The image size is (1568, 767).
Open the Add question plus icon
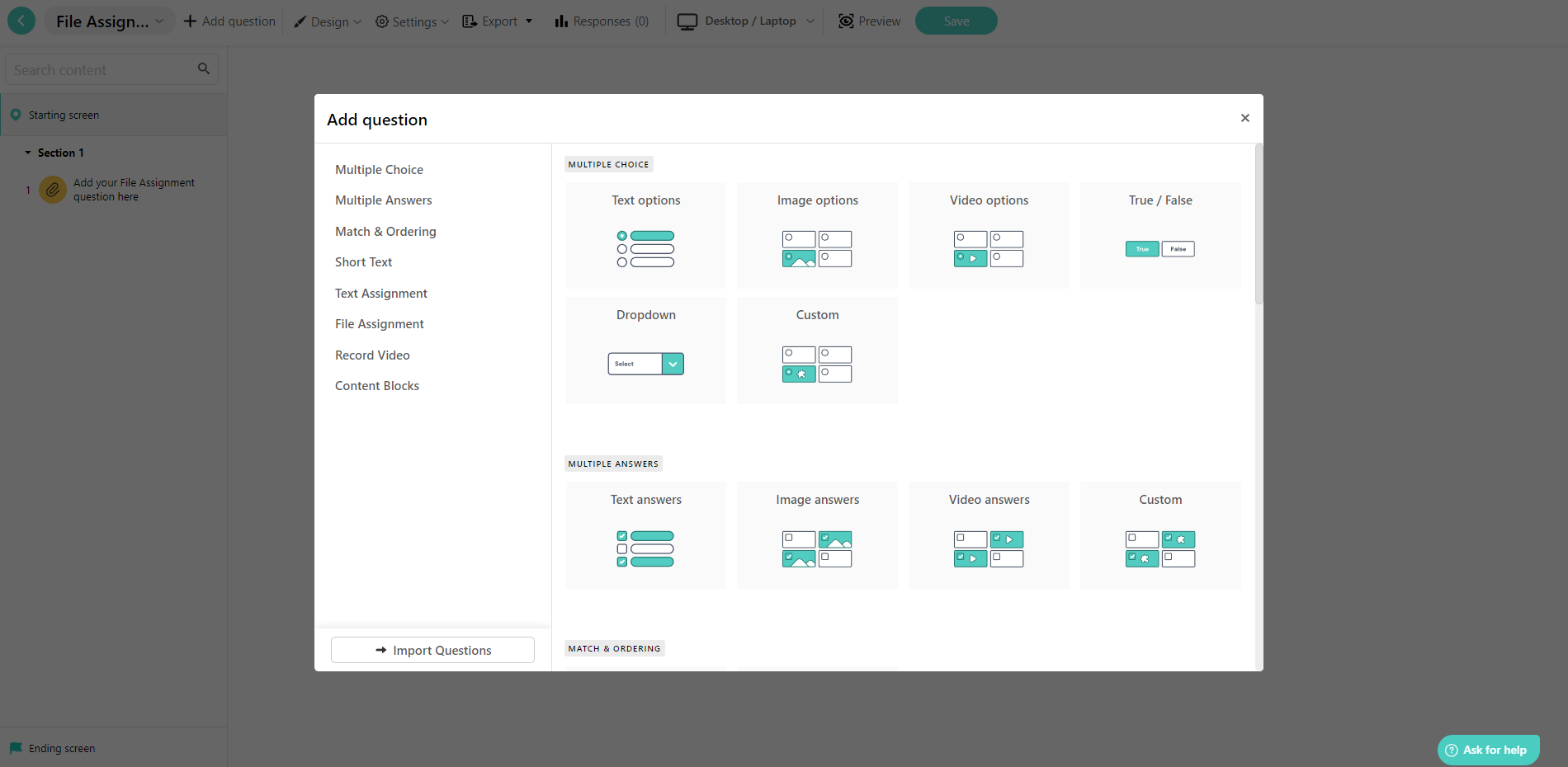coord(191,21)
